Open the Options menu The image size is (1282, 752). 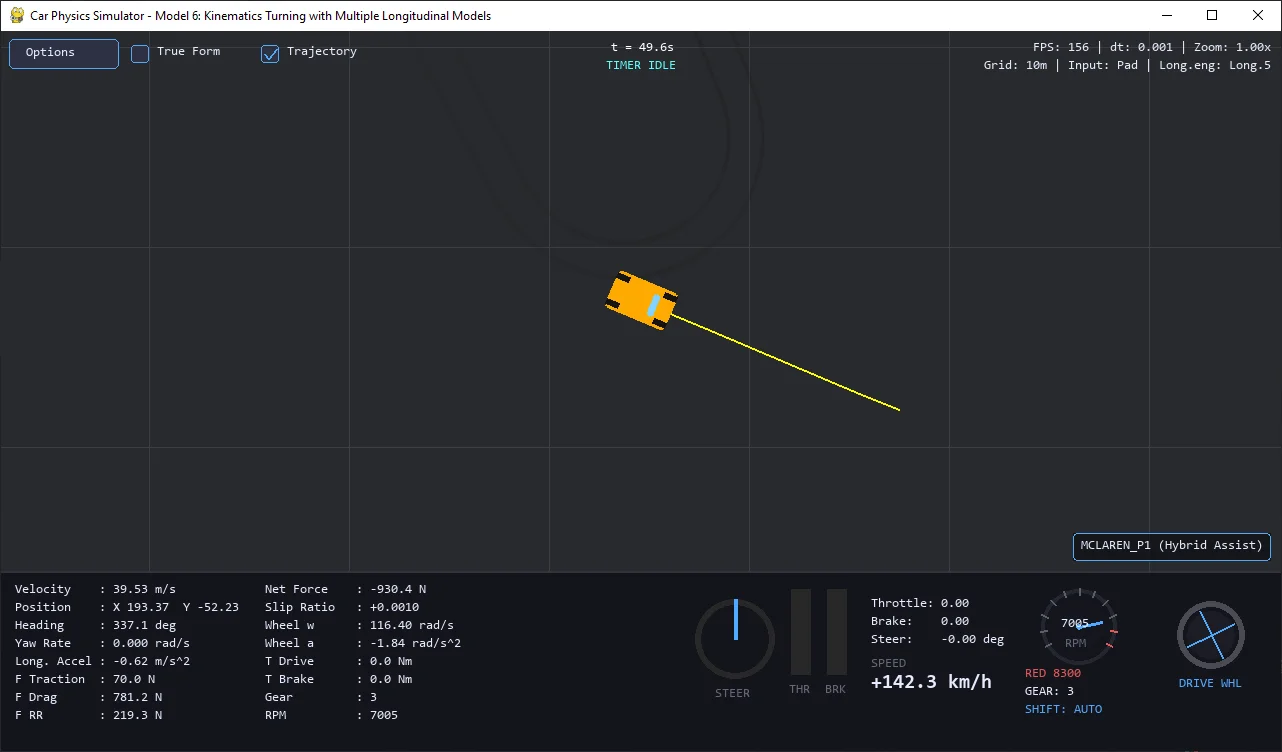coord(63,53)
